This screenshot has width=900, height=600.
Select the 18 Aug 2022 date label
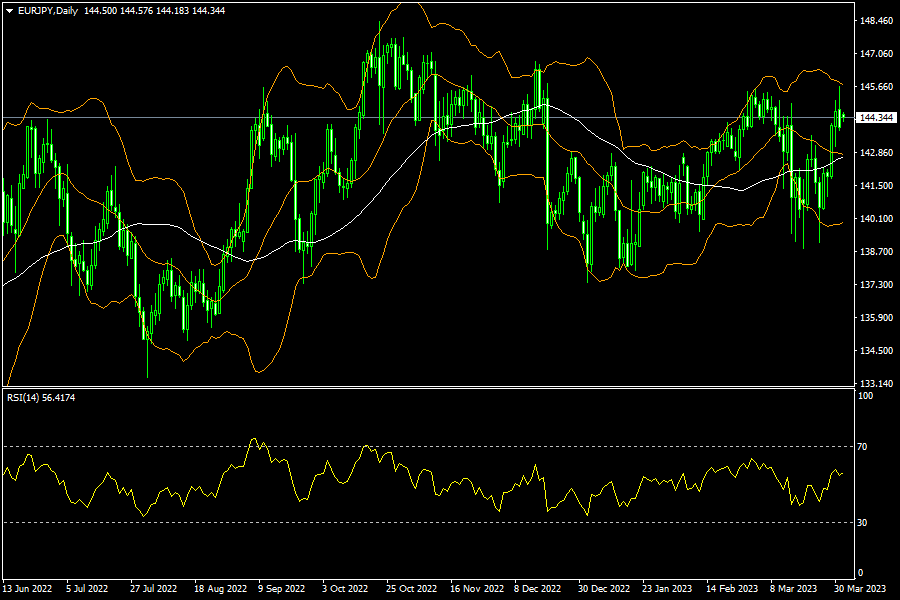[220, 589]
